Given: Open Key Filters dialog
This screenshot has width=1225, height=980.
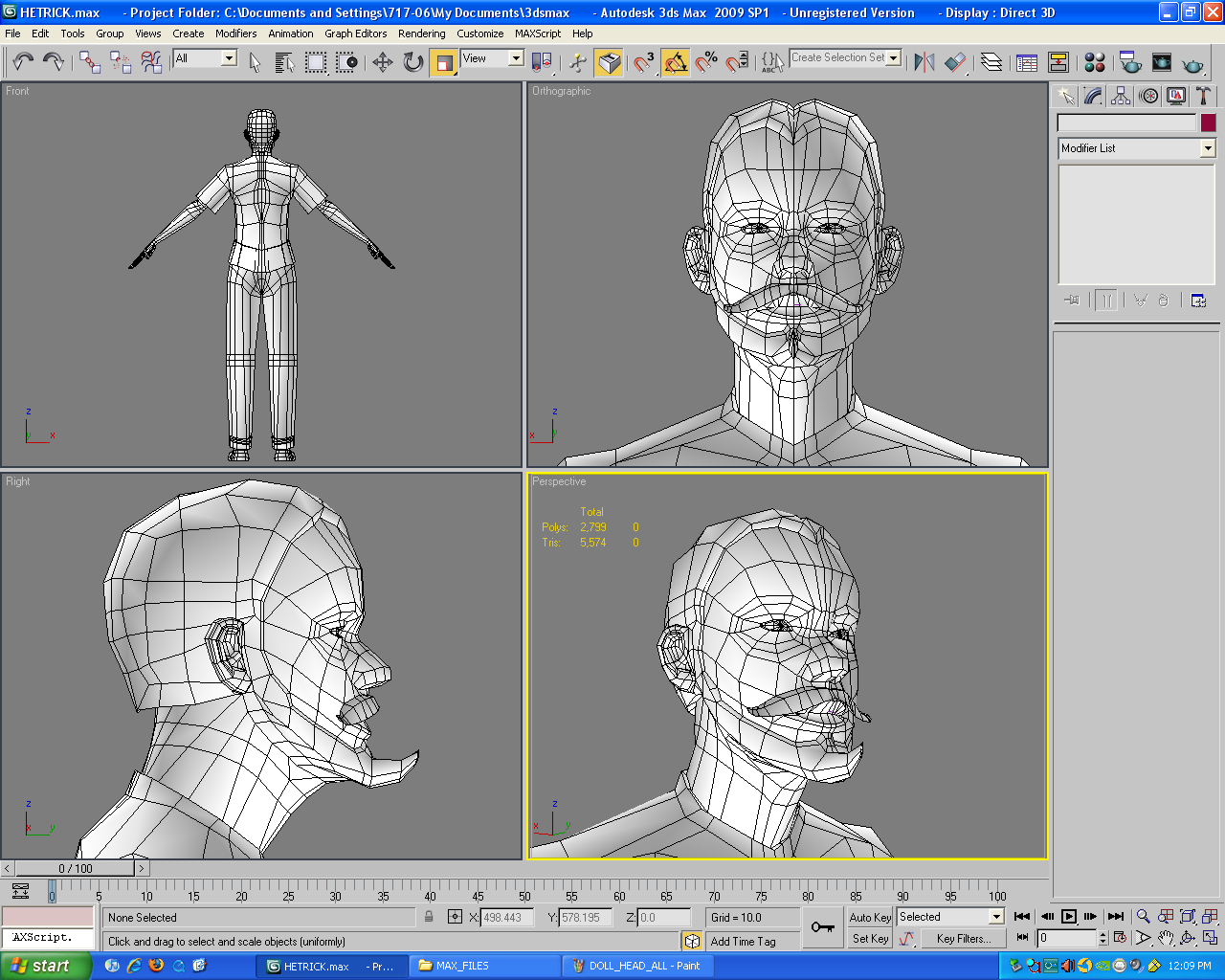Looking at the screenshot, I should [x=964, y=939].
